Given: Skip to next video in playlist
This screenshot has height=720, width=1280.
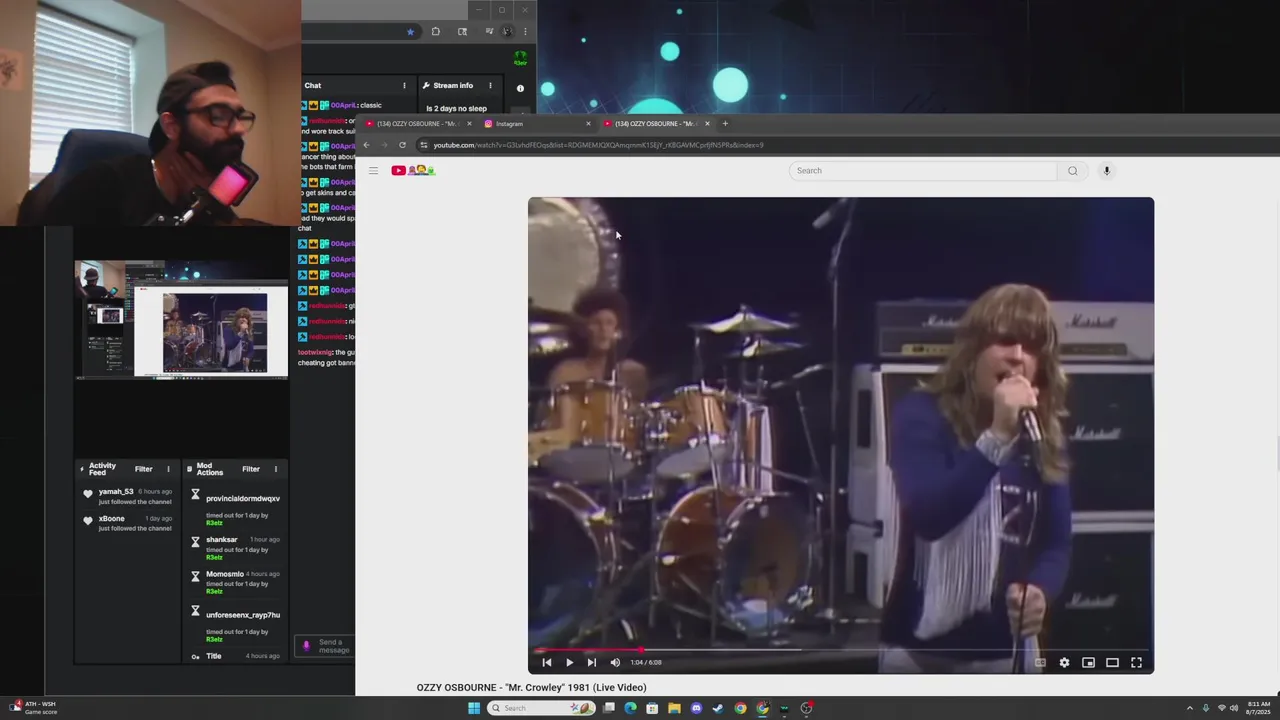Looking at the screenshot, I should [x=591, y=662].
